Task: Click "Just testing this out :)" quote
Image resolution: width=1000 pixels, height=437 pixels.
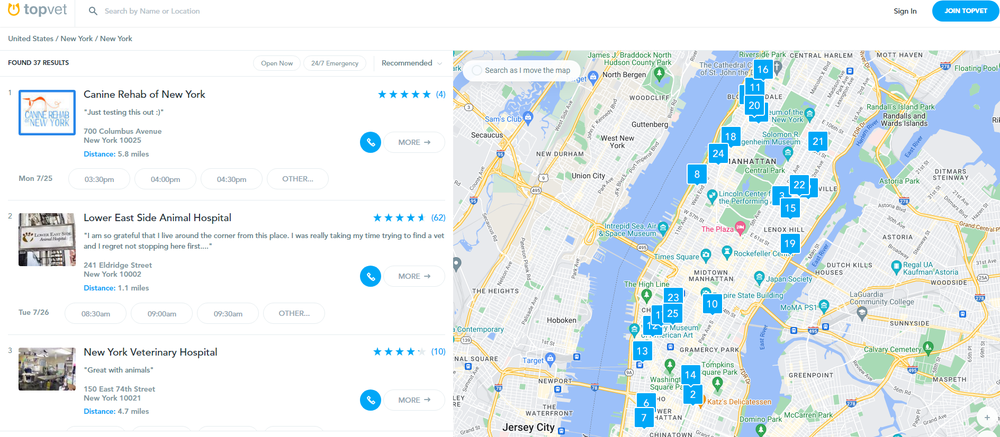Action: pyautogui.click(x=124, y=112)
